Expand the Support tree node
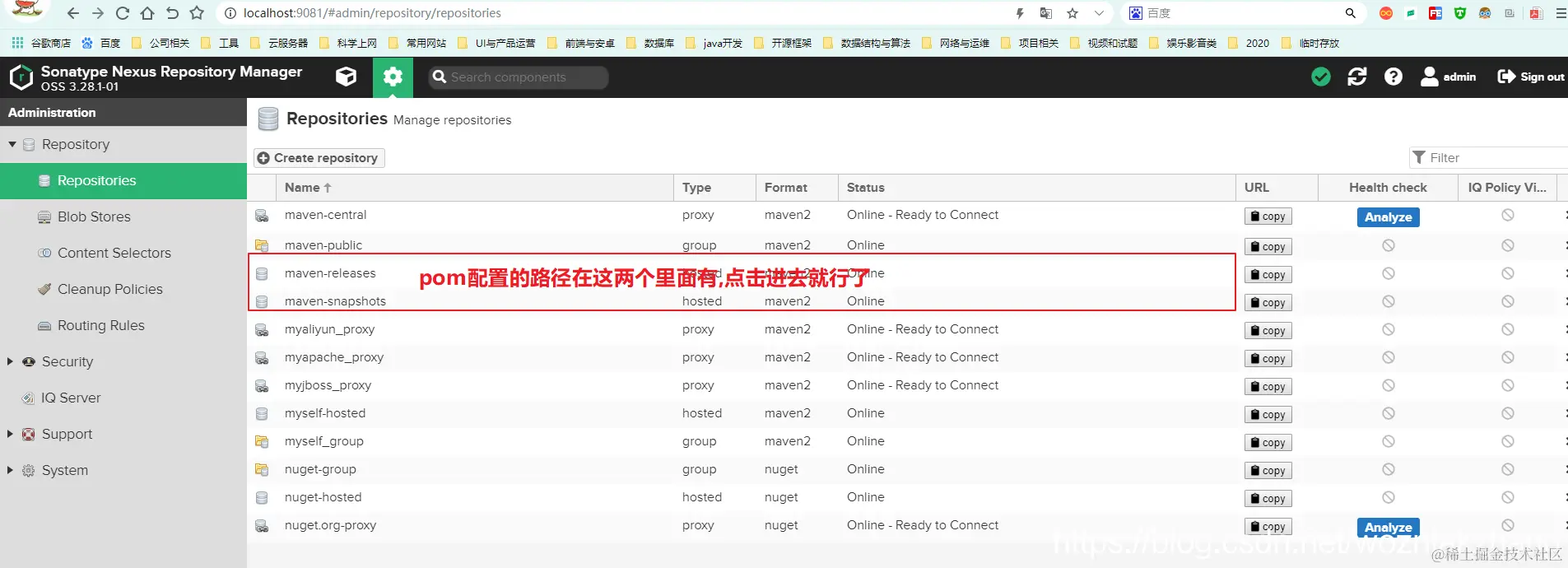Screen dimensions: 1568x568 10,434
